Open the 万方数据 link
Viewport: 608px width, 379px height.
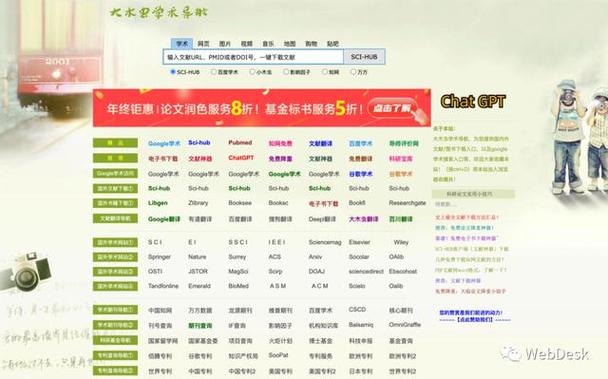coord(200,310)
